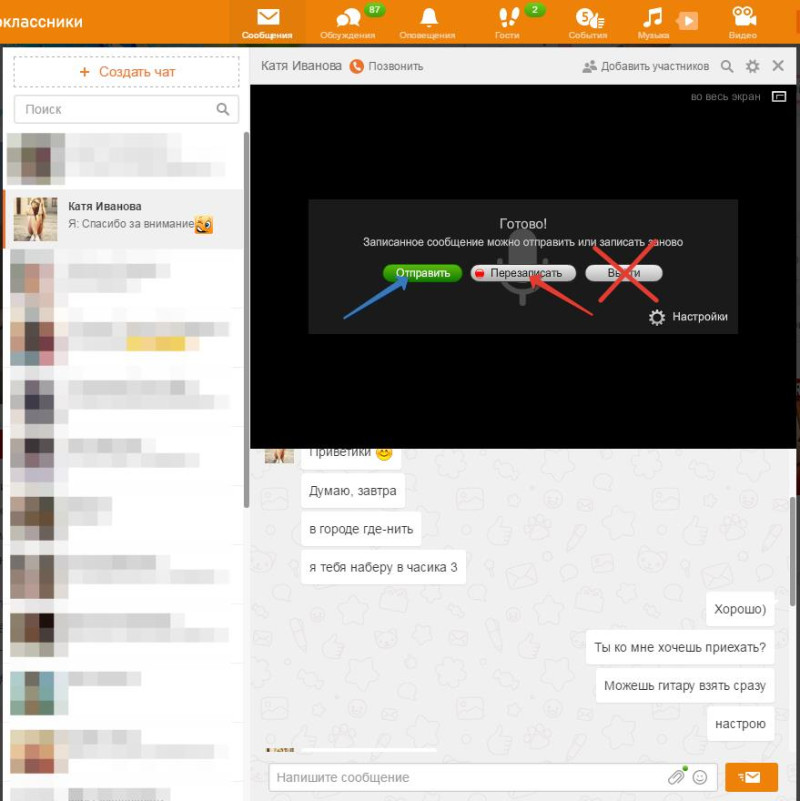Select the Катя Иванова conversation in list
800x801 pixels.
click(124, 219)
